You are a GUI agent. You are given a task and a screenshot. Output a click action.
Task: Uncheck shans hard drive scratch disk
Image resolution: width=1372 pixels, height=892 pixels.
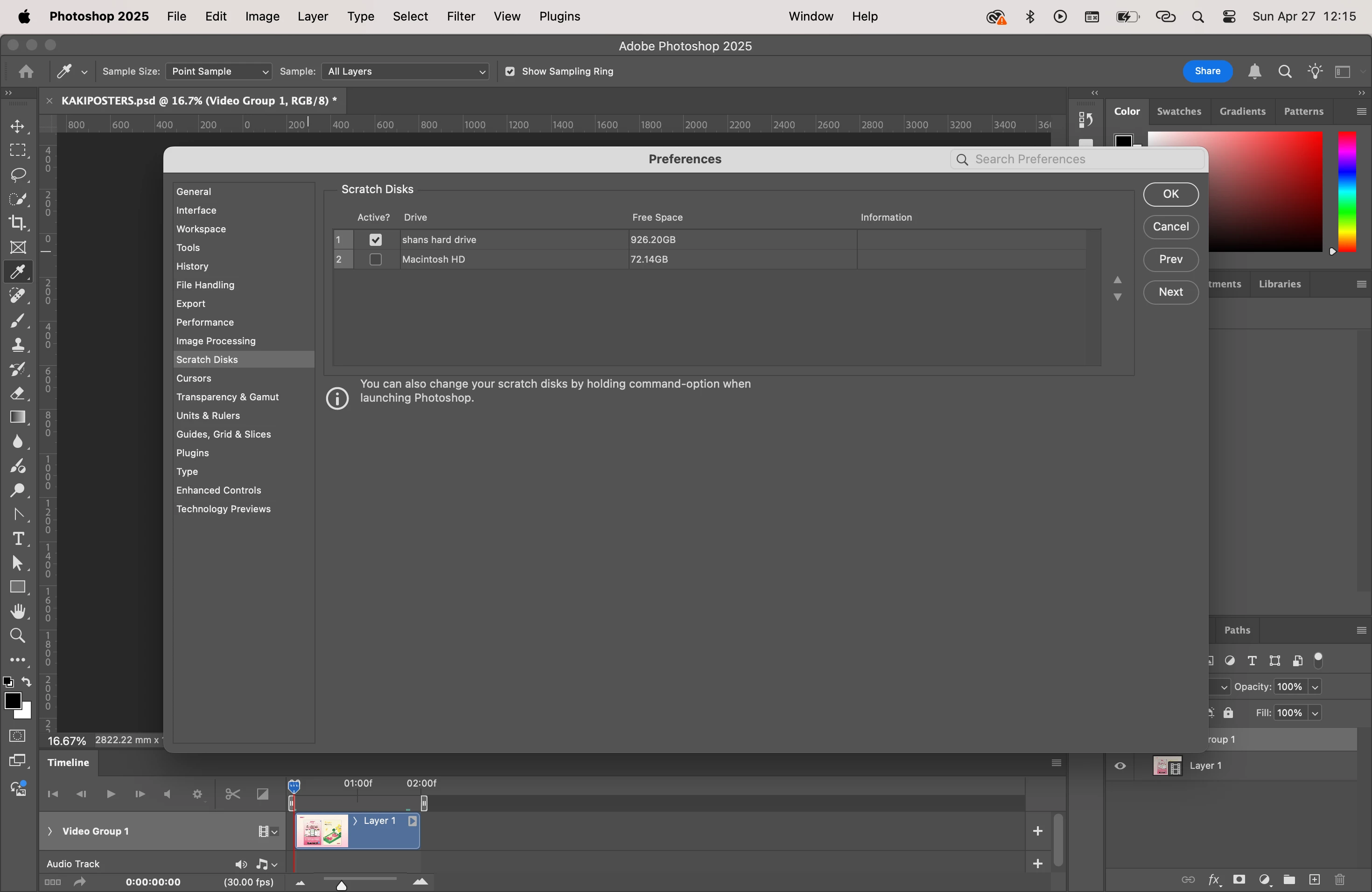coord(376,240)
